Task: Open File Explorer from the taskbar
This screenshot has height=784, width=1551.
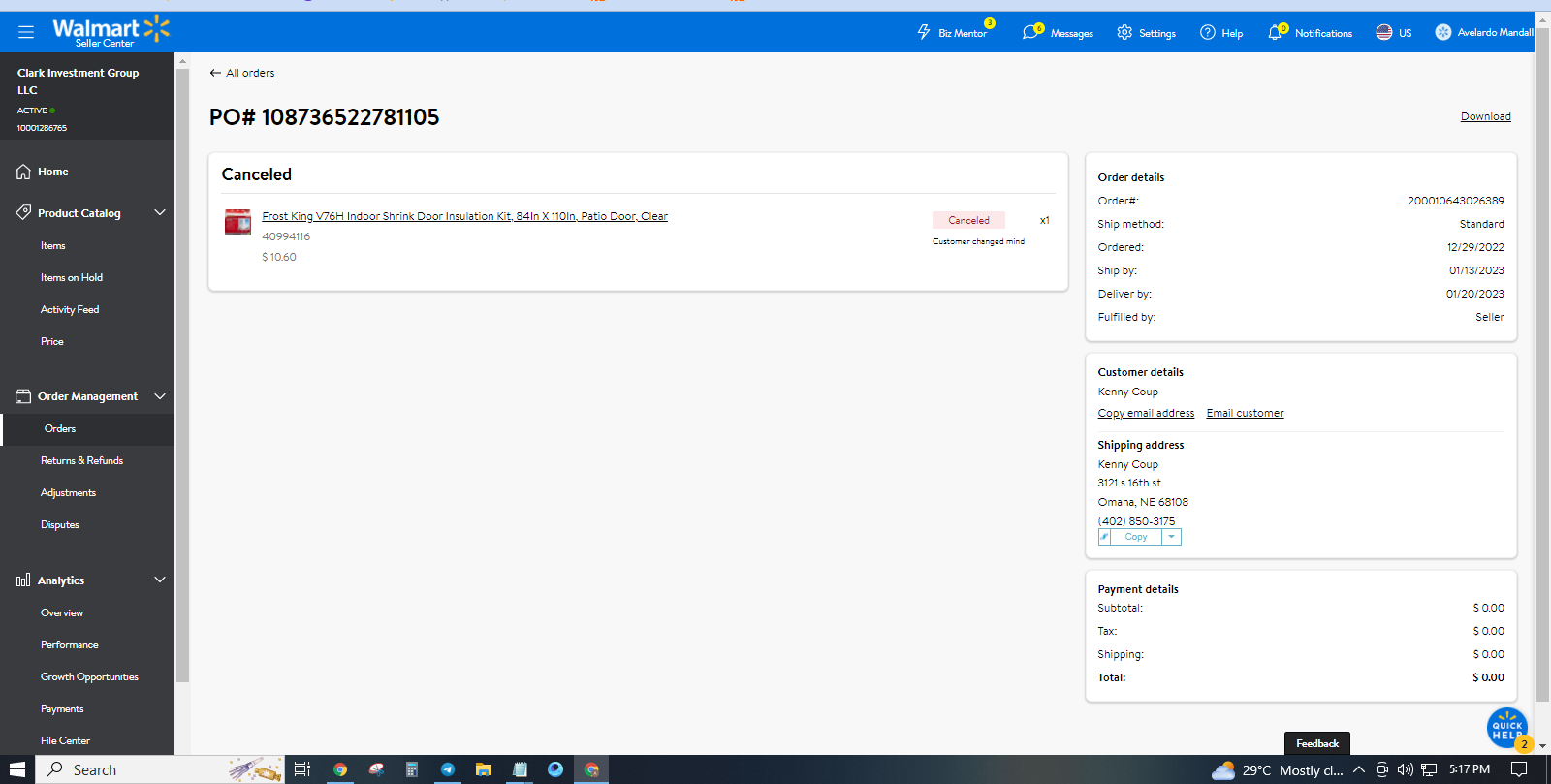Action: click(484, 769)
